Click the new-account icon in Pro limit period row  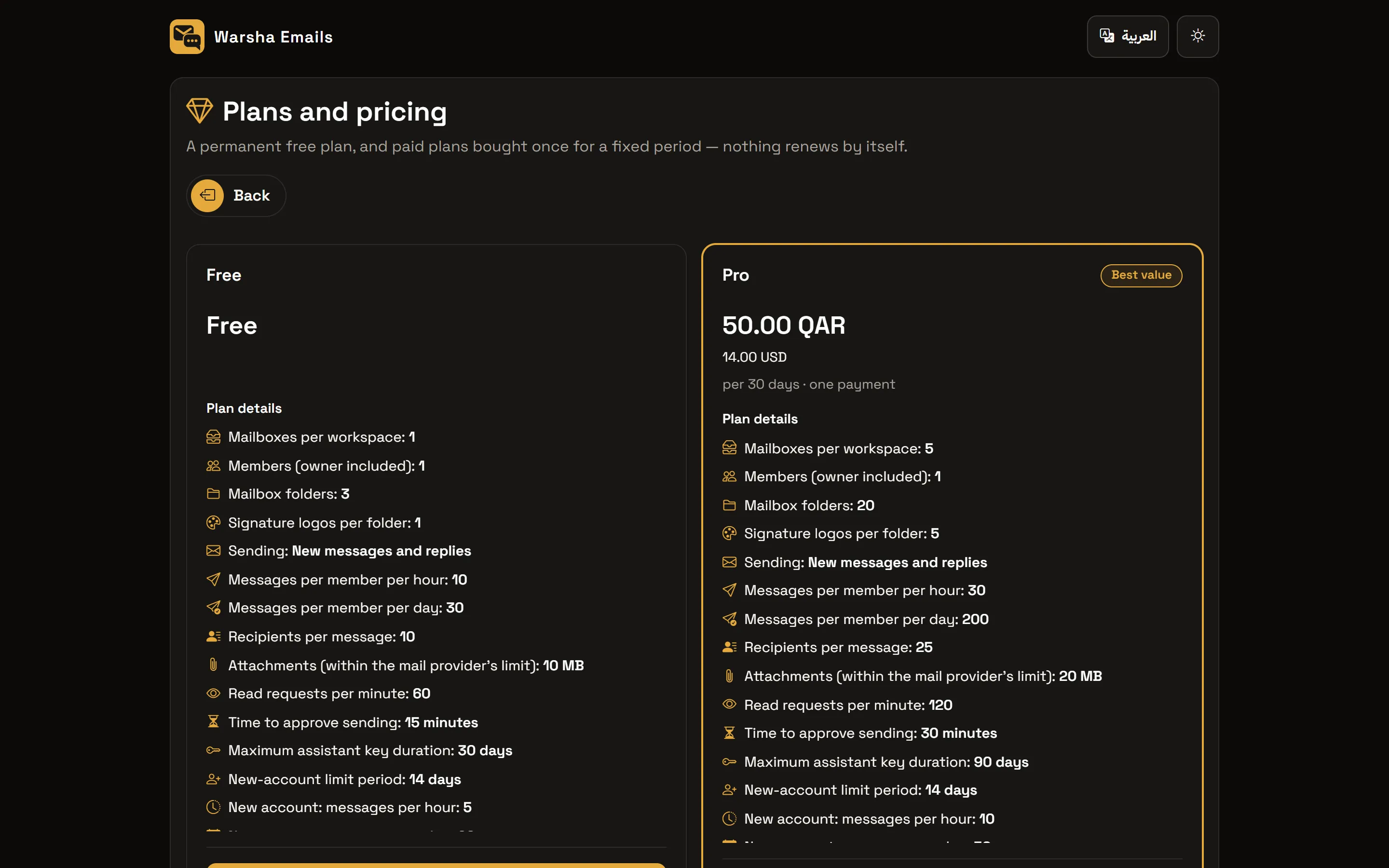(729, 790)
